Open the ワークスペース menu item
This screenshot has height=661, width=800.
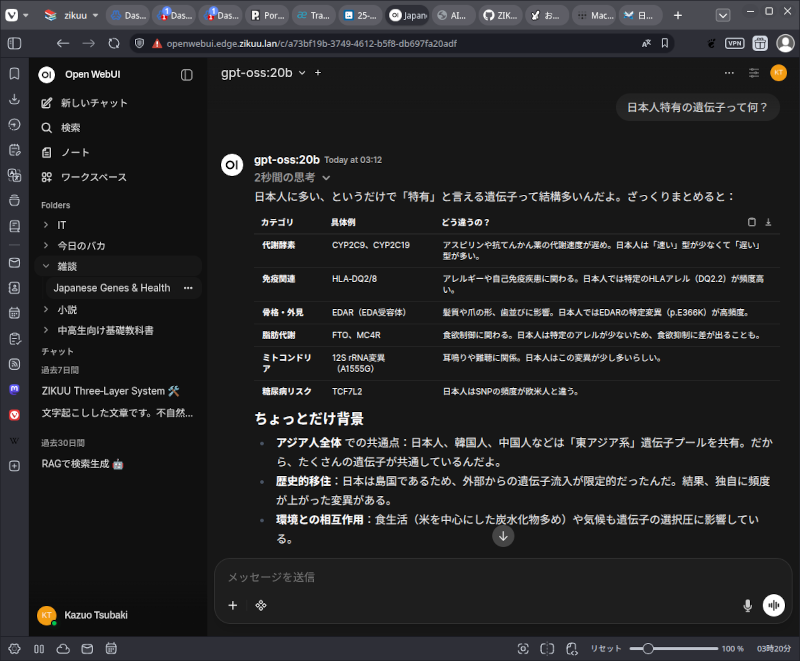(x=93, y=177)
